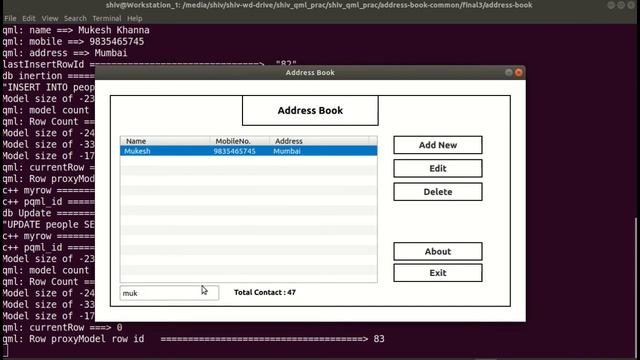Click the Mumbai address cell

287,151
